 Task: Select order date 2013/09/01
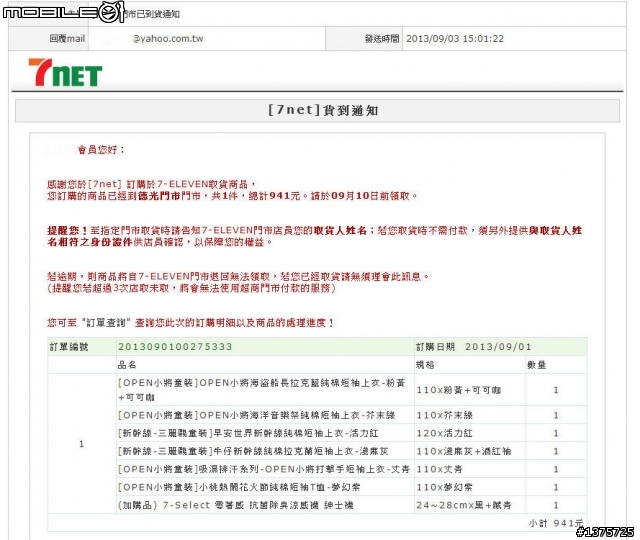pyautogui.click(x=498, y=347)
